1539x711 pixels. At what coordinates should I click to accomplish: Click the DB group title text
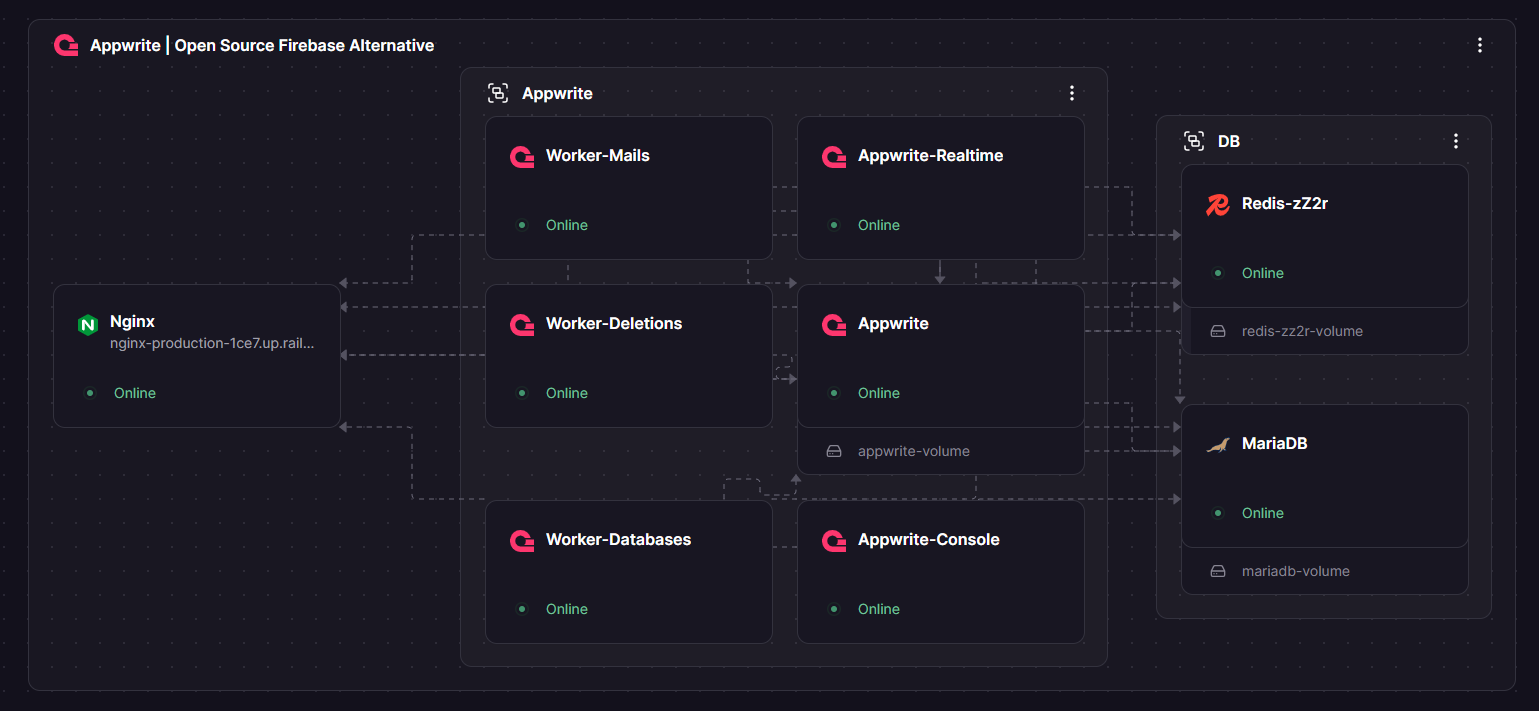coord(1229,141)
